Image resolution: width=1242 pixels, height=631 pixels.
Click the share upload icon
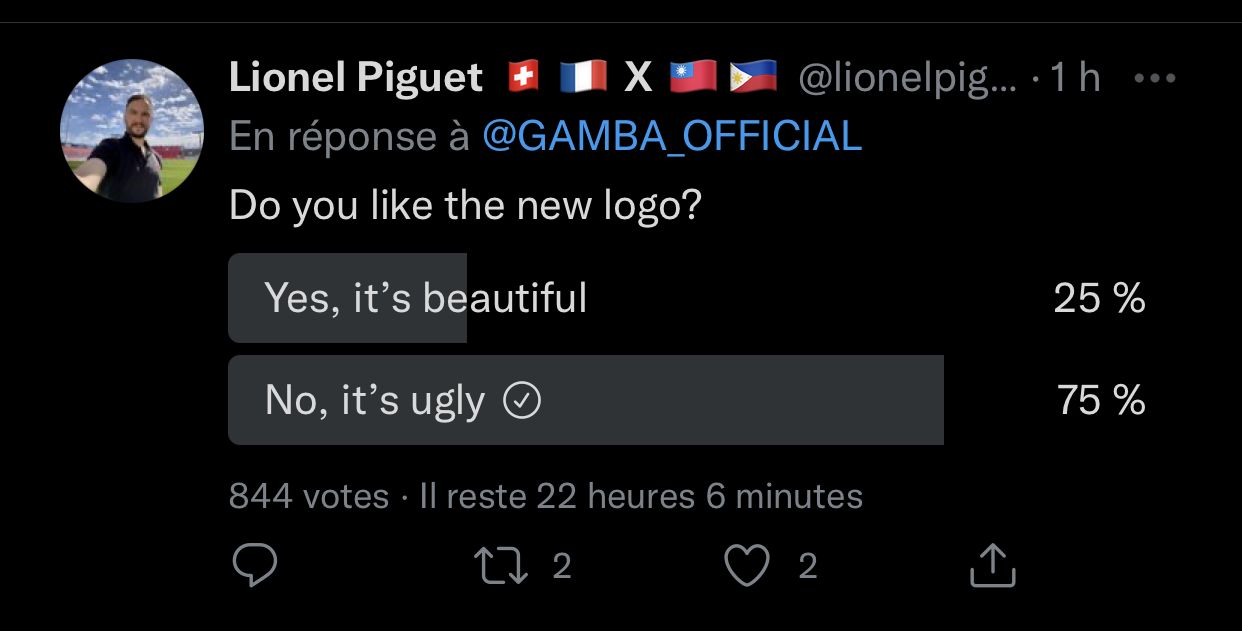point(992,566)
